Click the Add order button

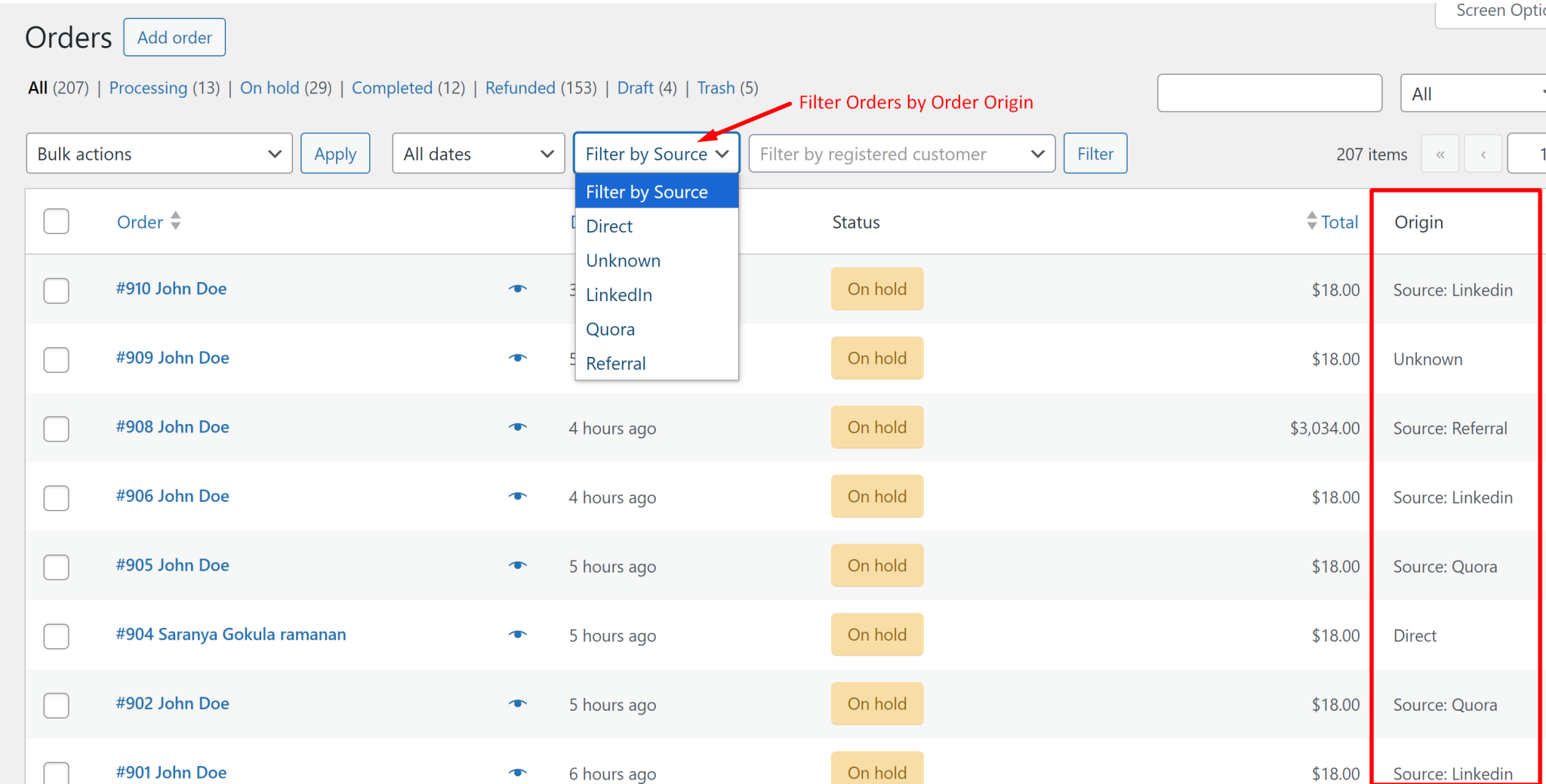tap(174, 36)
